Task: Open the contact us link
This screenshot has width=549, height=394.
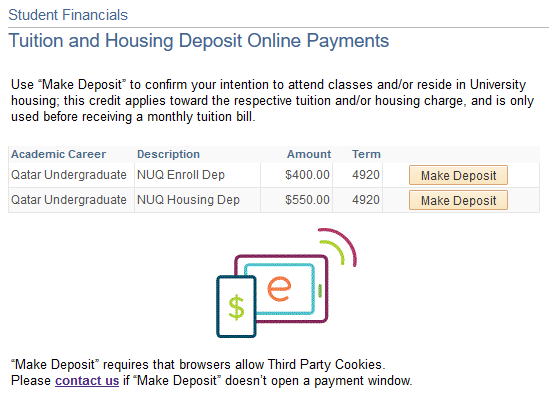Action: [87, 380]
